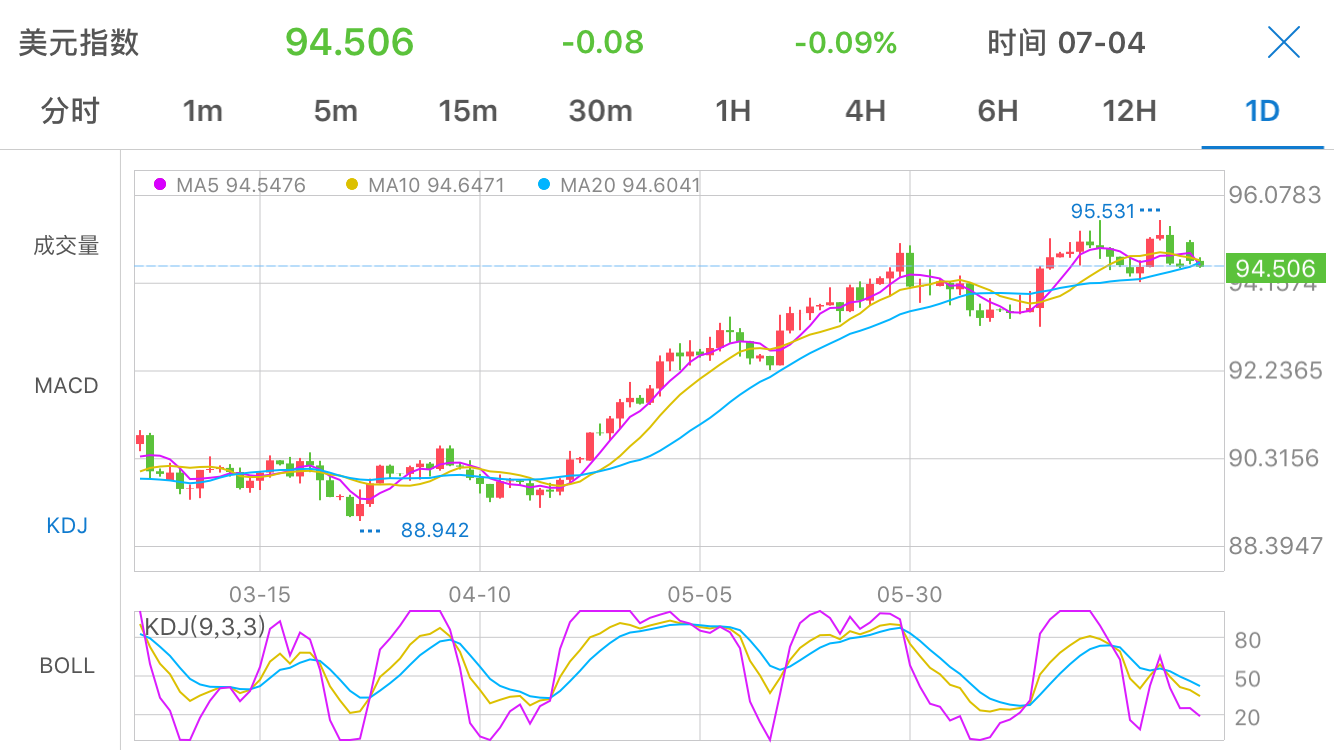Screen dimensions: 1334x750
Task: Close the chart with the X icon
Action: tap(1283, 43)
